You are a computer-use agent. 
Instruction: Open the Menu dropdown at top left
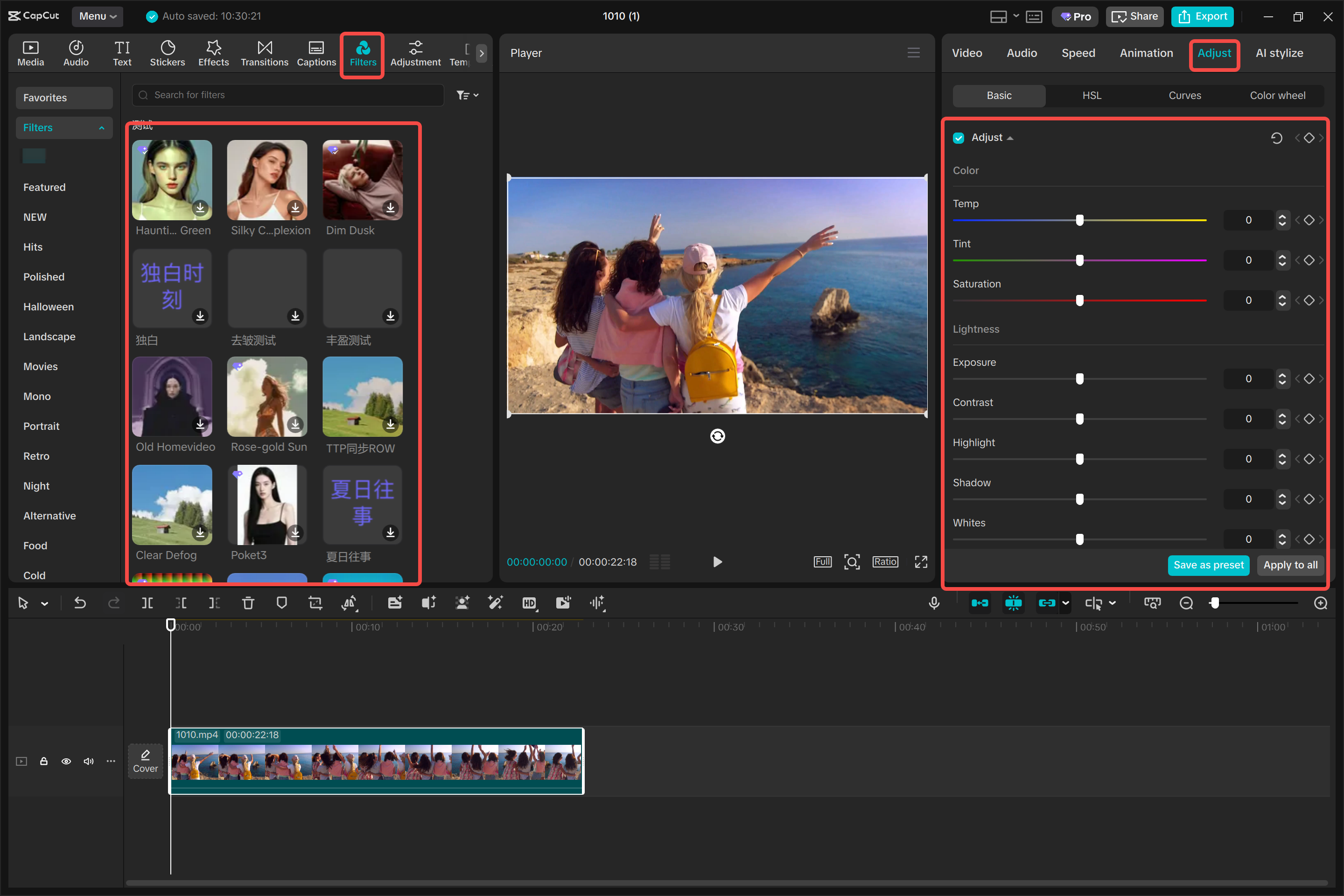[97, 16]
